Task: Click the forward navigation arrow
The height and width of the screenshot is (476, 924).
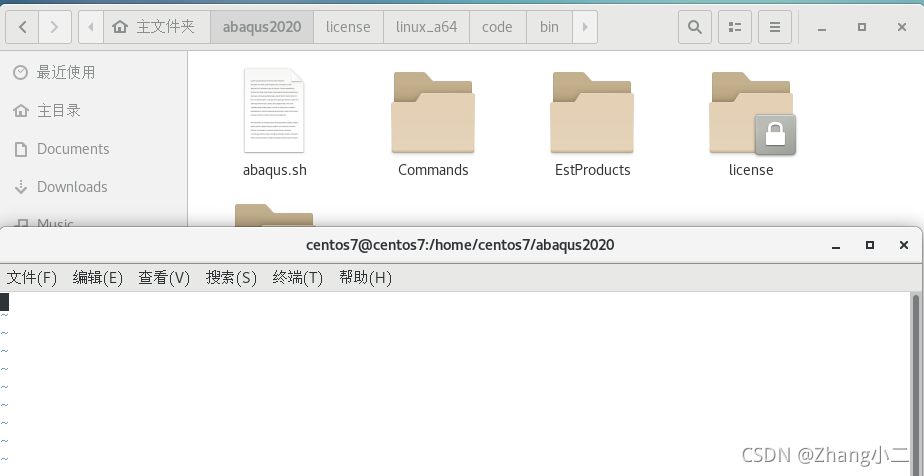Action: [x=55, y=27]
